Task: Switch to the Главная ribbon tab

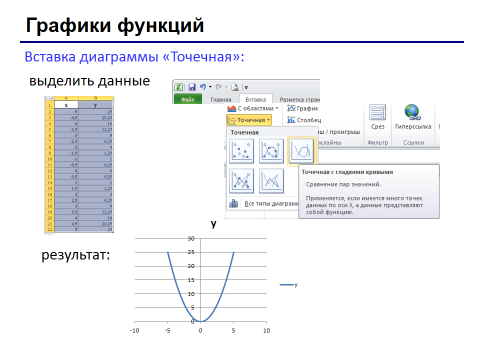Action: pos(221,99)
